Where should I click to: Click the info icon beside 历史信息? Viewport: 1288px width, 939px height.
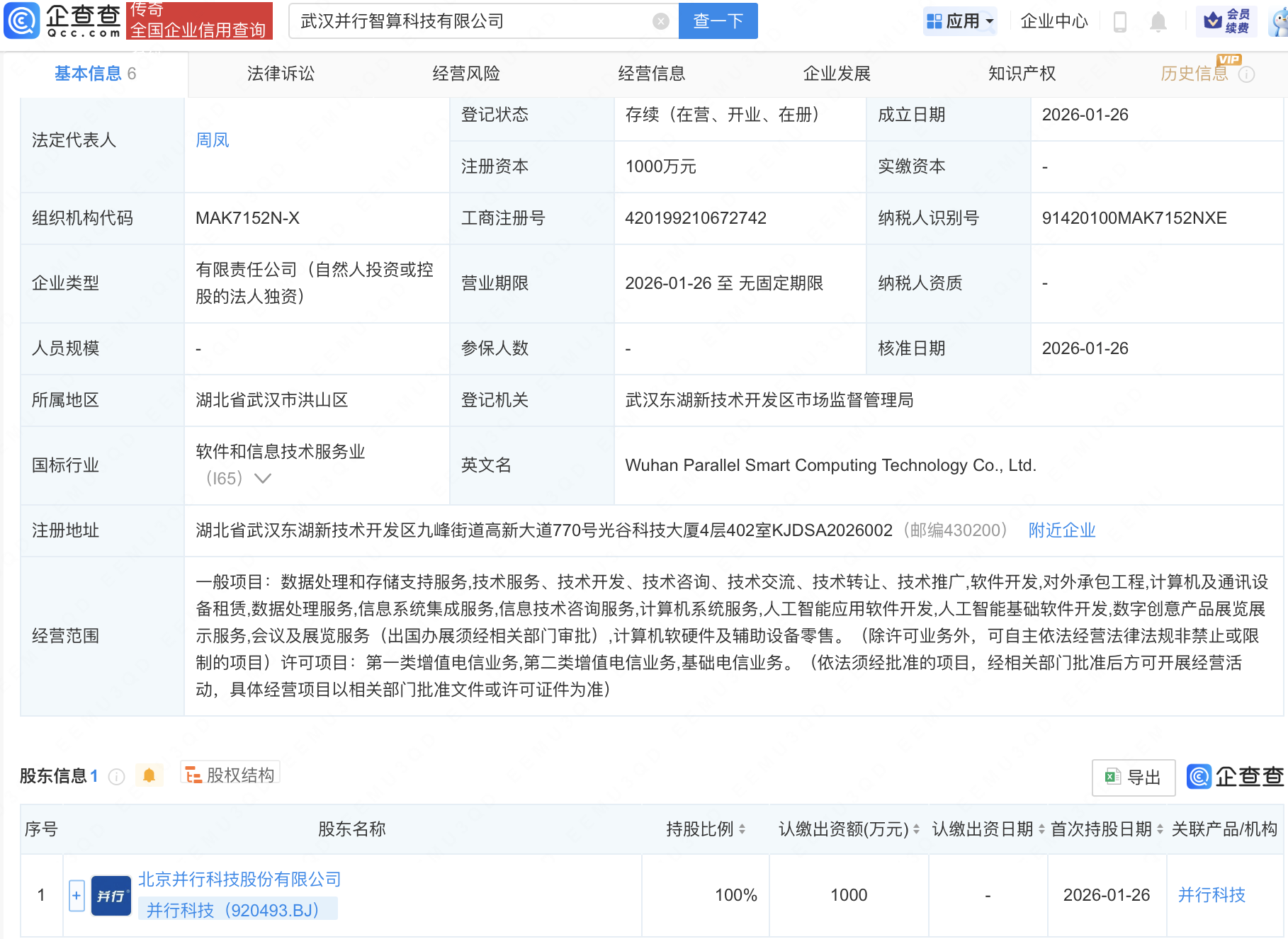click(1247, 74)
